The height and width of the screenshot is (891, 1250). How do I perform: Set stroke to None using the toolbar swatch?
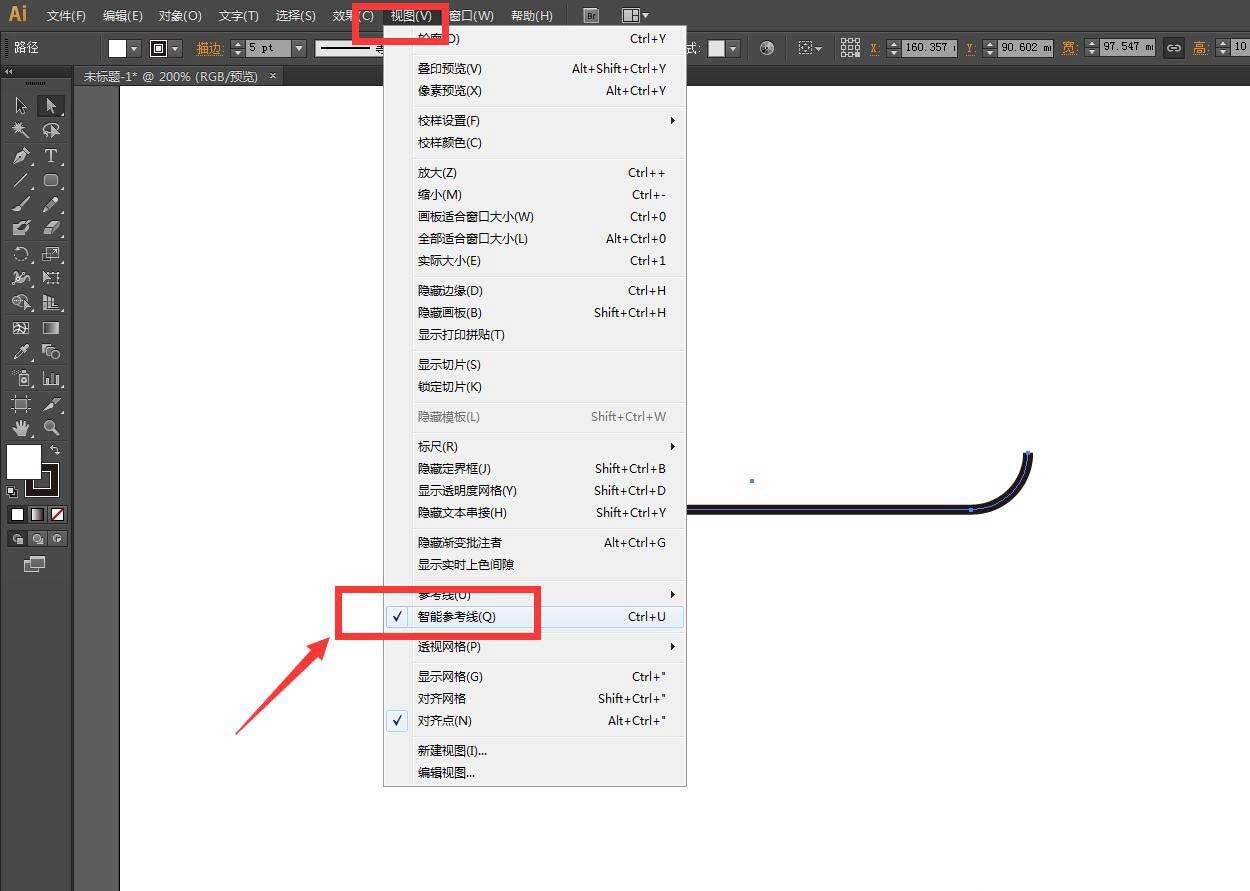click(x=57, y=514)
